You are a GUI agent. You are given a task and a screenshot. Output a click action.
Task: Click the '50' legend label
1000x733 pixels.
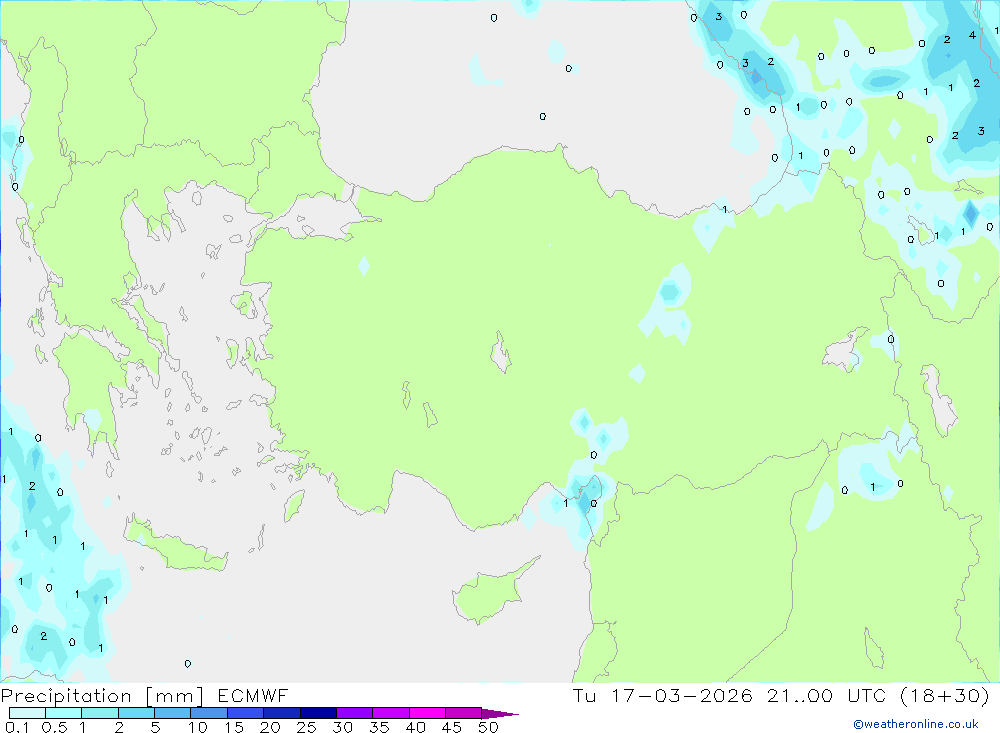pyautogui.click(x=488, y=727)
